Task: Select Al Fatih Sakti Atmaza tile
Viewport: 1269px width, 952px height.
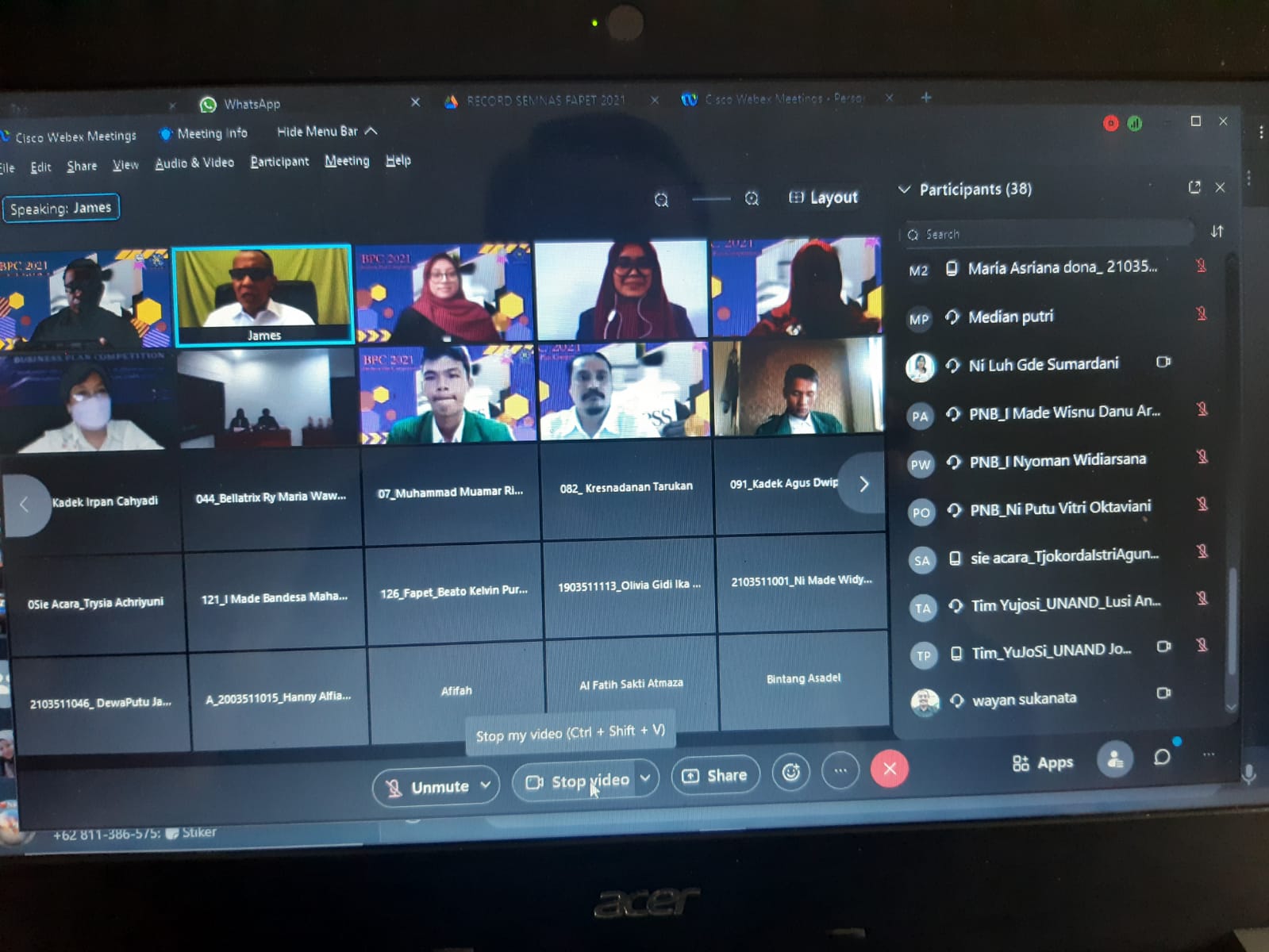Action: click(x=631, y=684)
